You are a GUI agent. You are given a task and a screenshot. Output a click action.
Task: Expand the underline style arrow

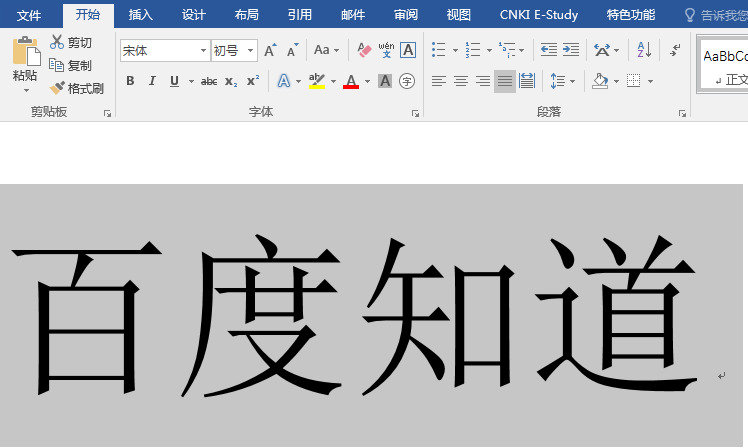(x=191, y=82)
